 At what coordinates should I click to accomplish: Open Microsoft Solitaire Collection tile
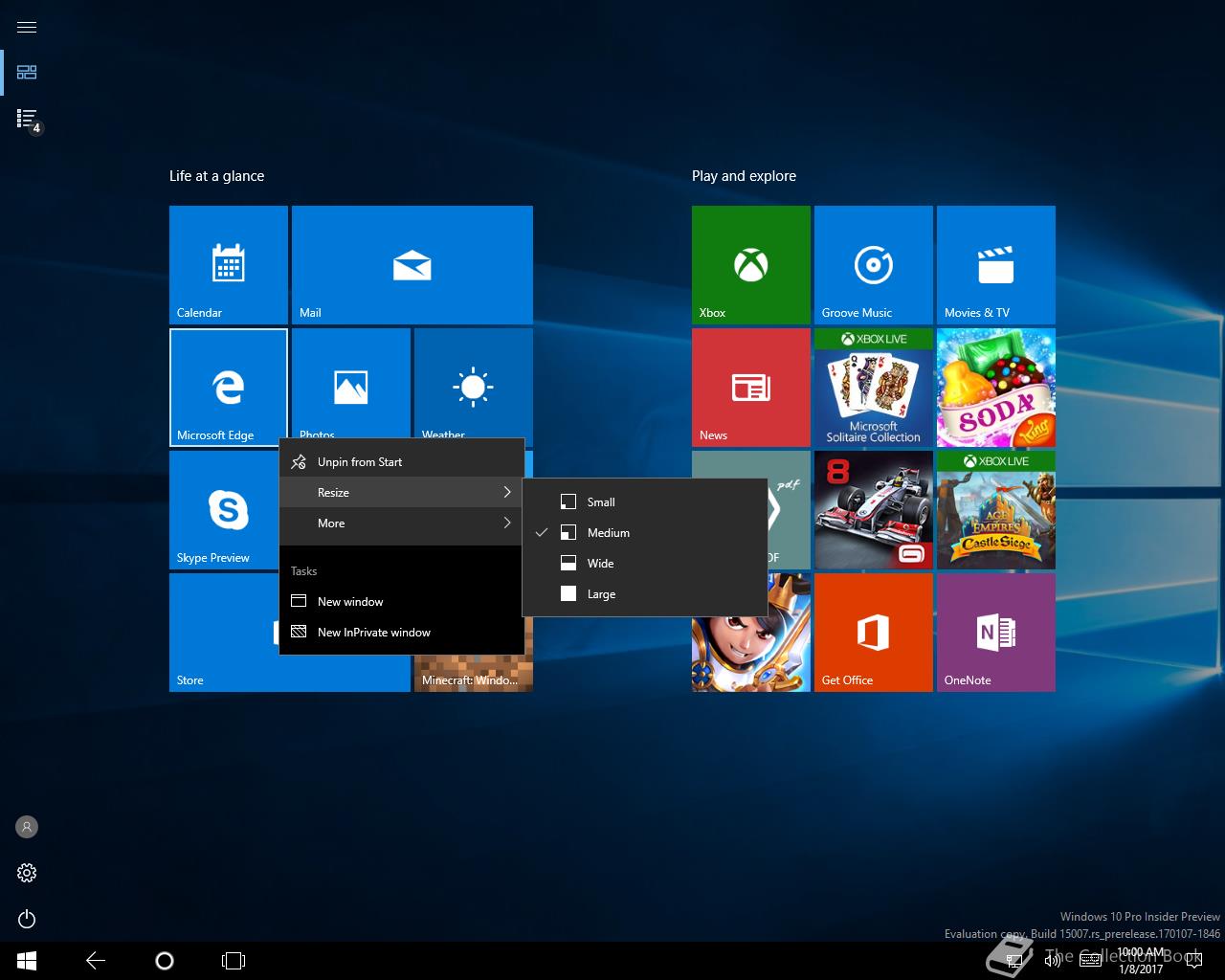click(x=874, y=388)
